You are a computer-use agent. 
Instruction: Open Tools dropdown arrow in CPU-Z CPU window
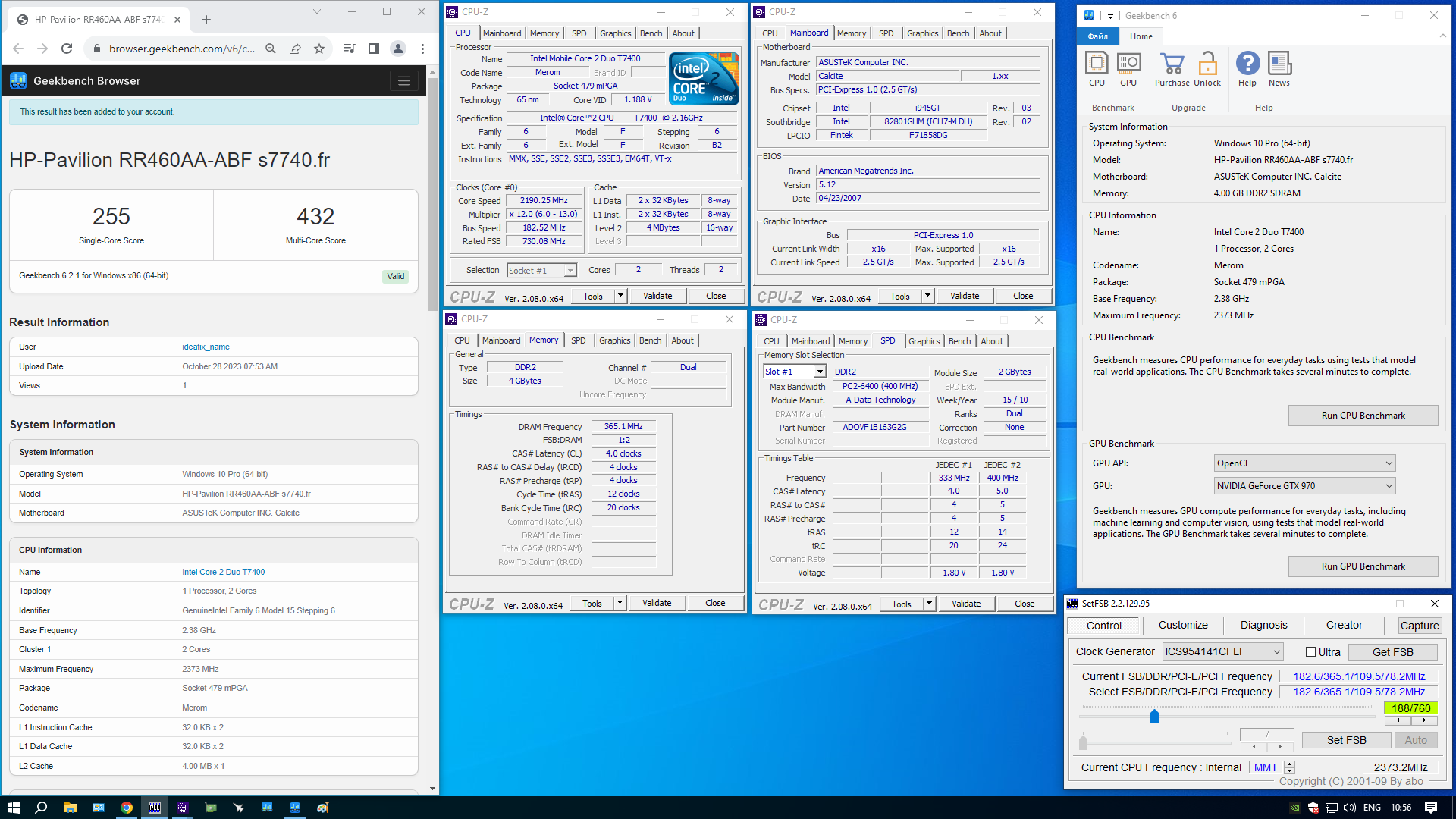pyautogui.click(x=620, y=296)
